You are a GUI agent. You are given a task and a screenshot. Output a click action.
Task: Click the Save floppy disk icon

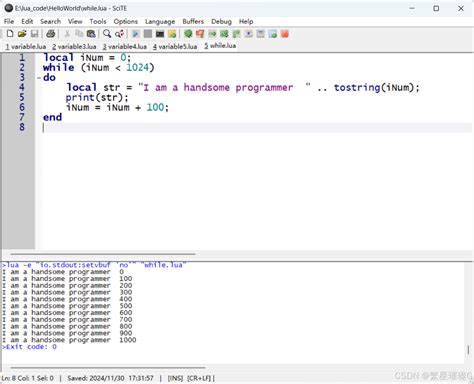34,34
